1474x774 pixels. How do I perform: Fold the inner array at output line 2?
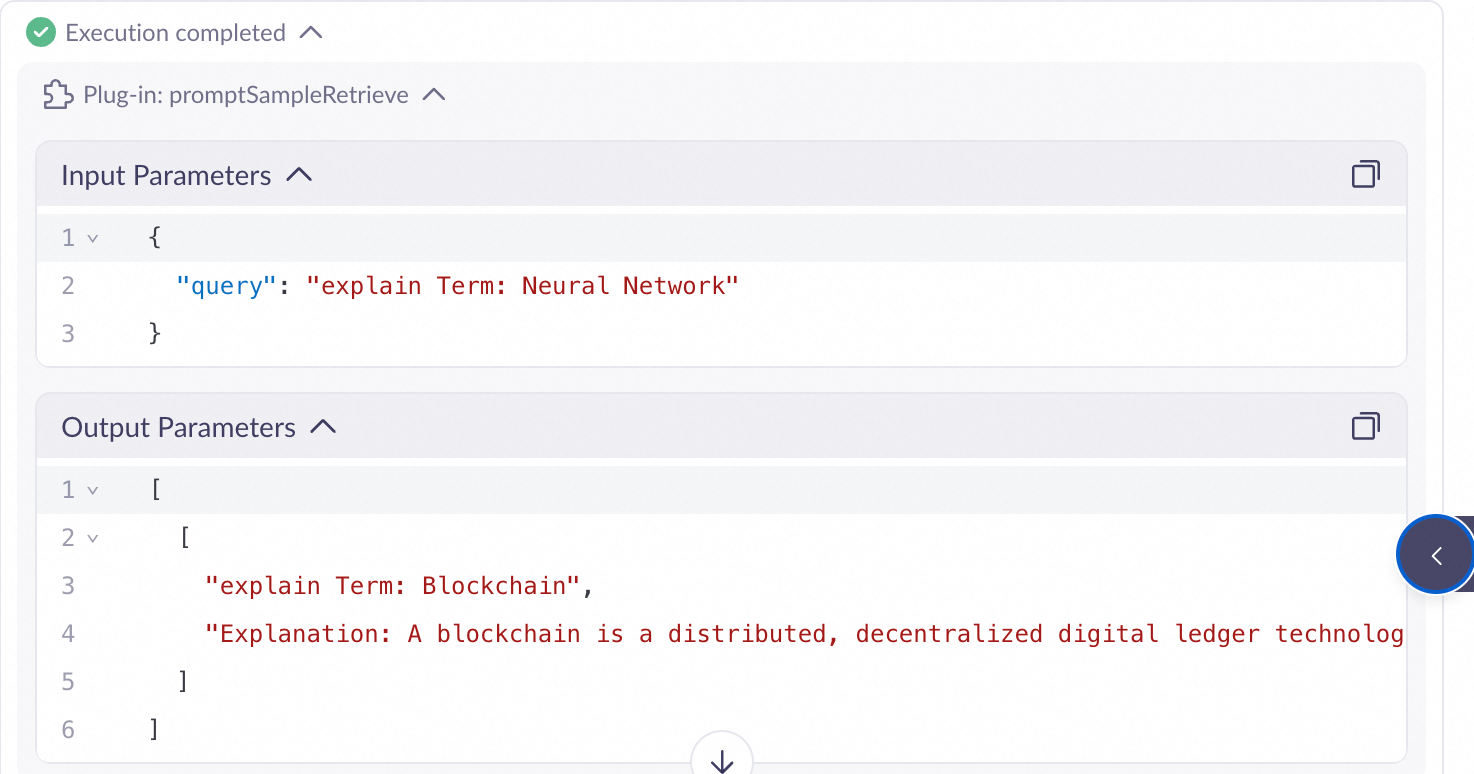(x=93, y=538)
